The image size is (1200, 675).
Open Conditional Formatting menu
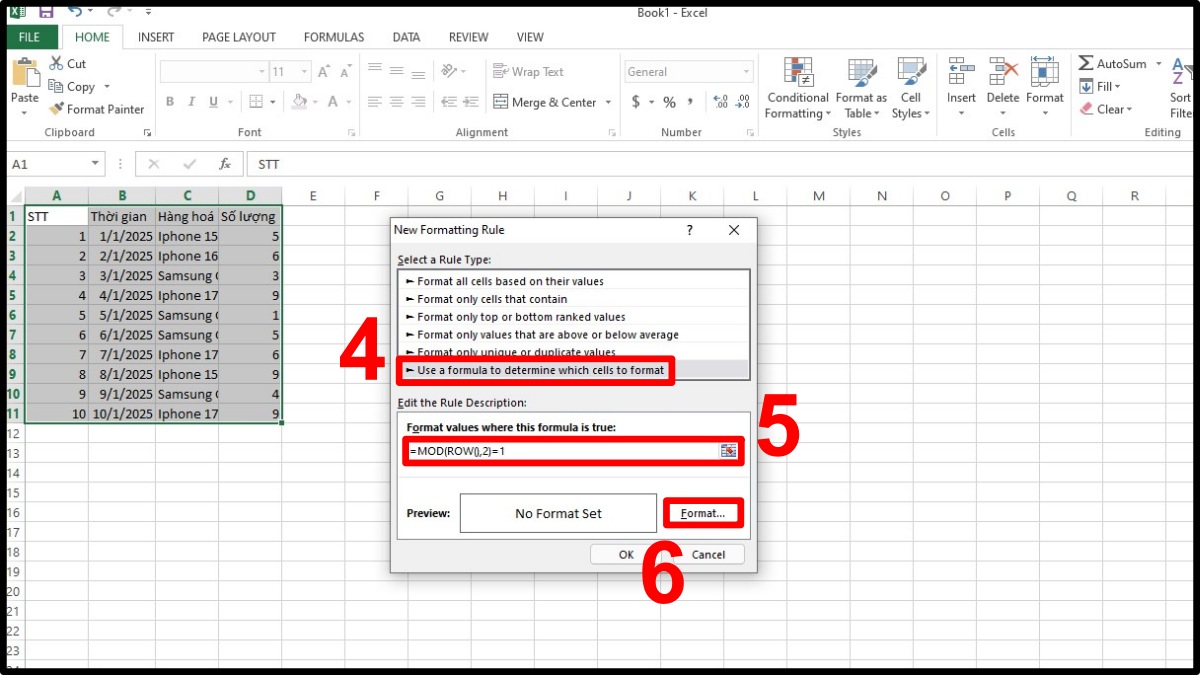point(797,89)
